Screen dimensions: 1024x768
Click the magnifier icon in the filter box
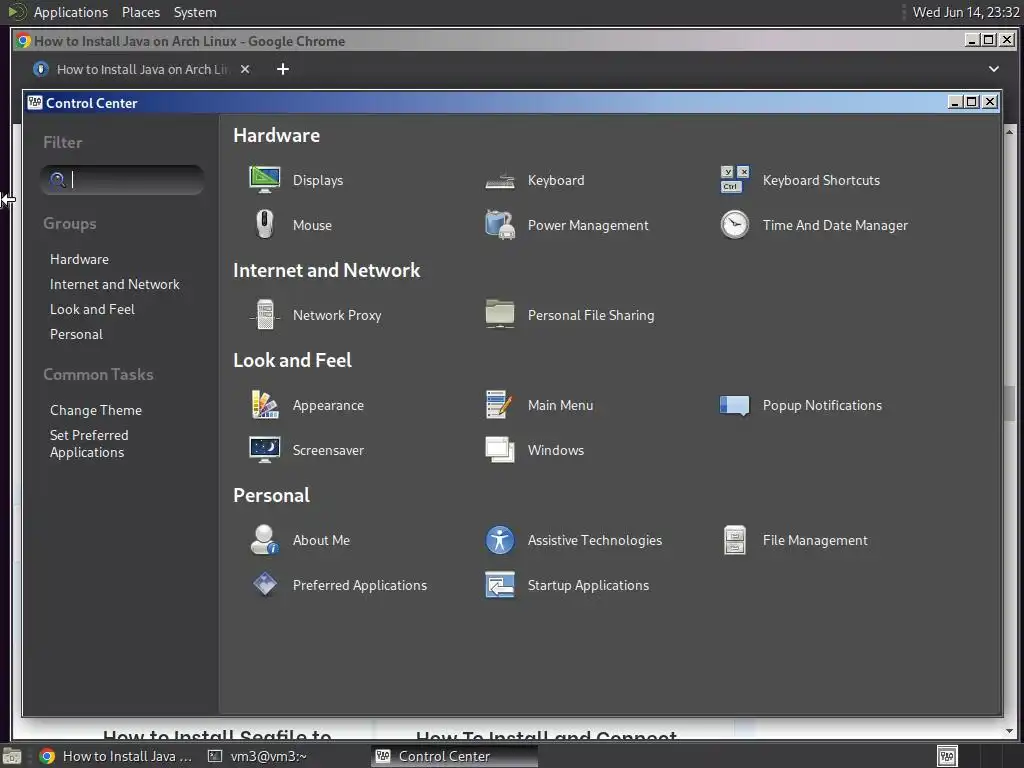(x=57, y=180)
